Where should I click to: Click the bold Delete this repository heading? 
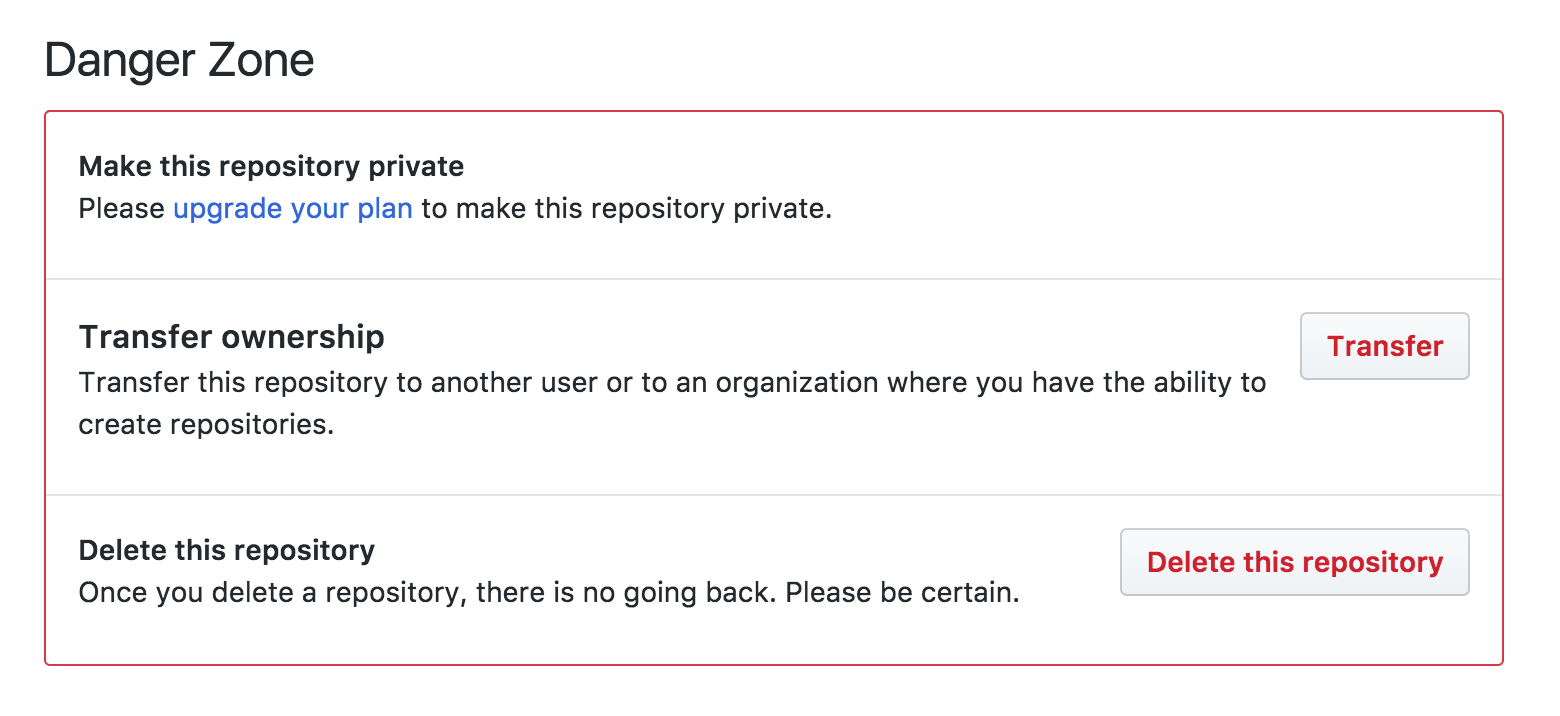tap(226, 550)
